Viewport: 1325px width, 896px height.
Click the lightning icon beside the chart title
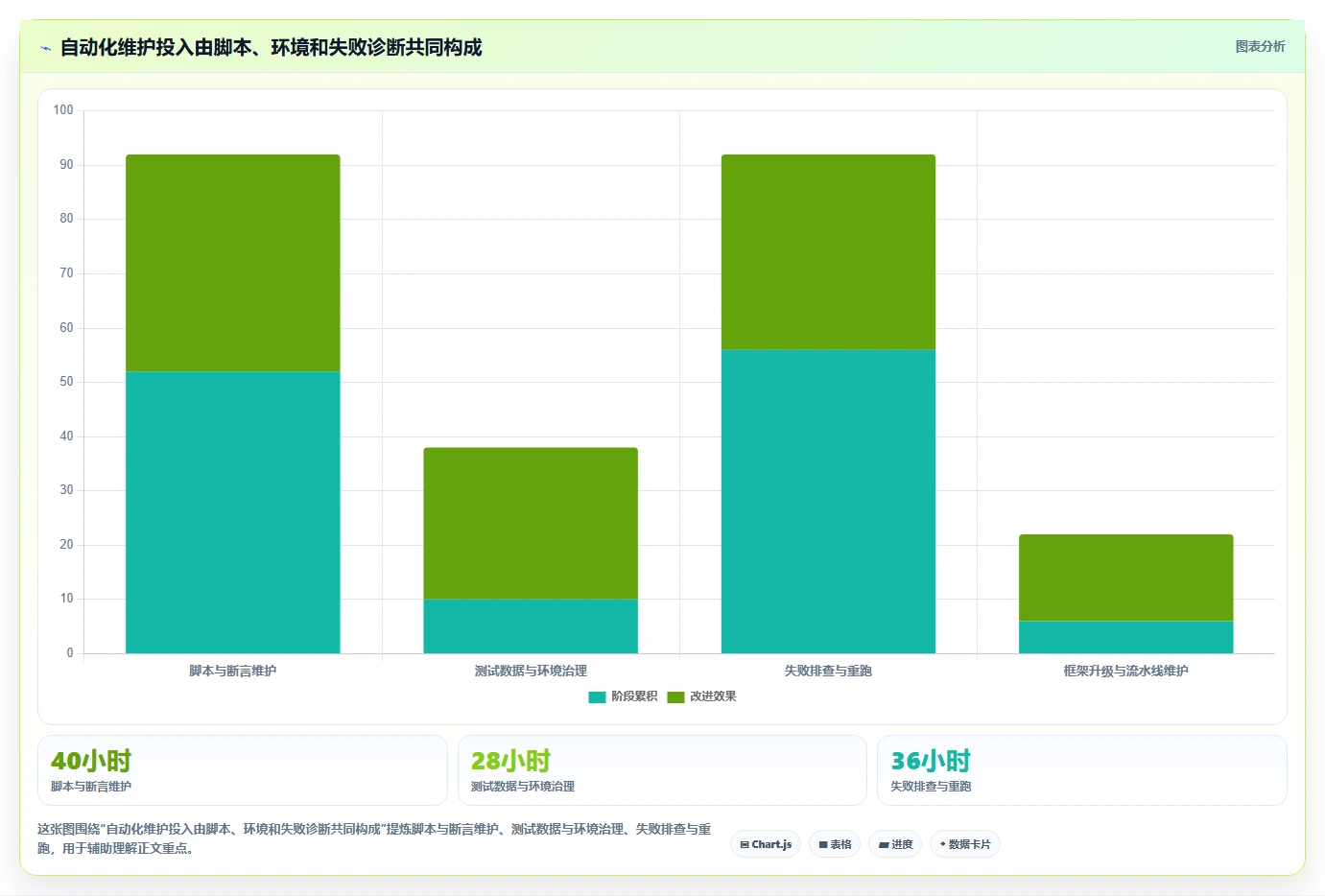point(45,48)
